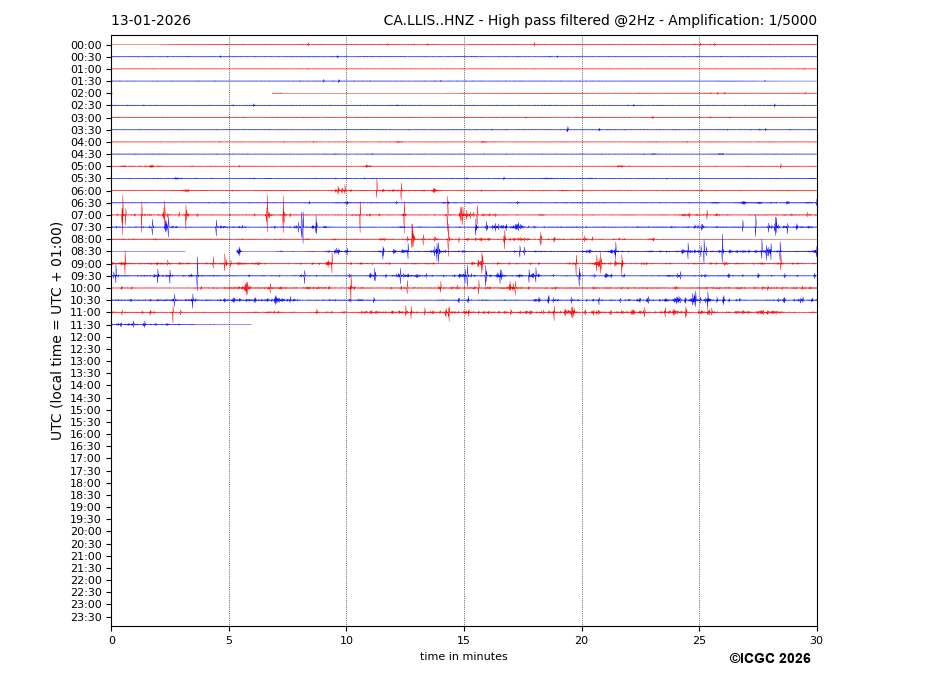This screenshot has width=927, height=696.
Task: Click the vertical UTC local time axis label
Action: (57, 330)
